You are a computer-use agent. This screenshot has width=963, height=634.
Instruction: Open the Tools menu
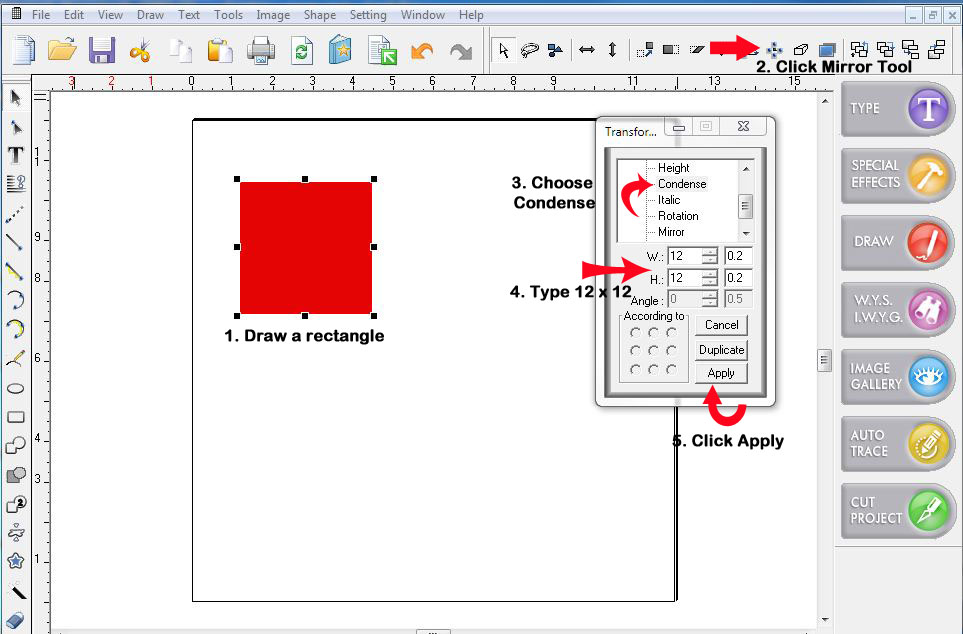(228, 15)
